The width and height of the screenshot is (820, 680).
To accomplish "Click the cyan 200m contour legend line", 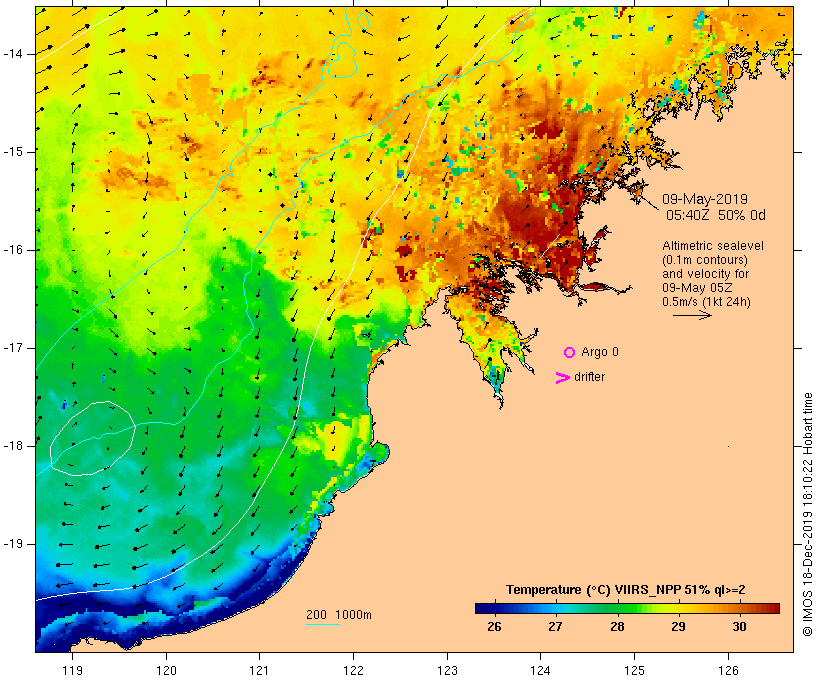I will tap(323, 624).
